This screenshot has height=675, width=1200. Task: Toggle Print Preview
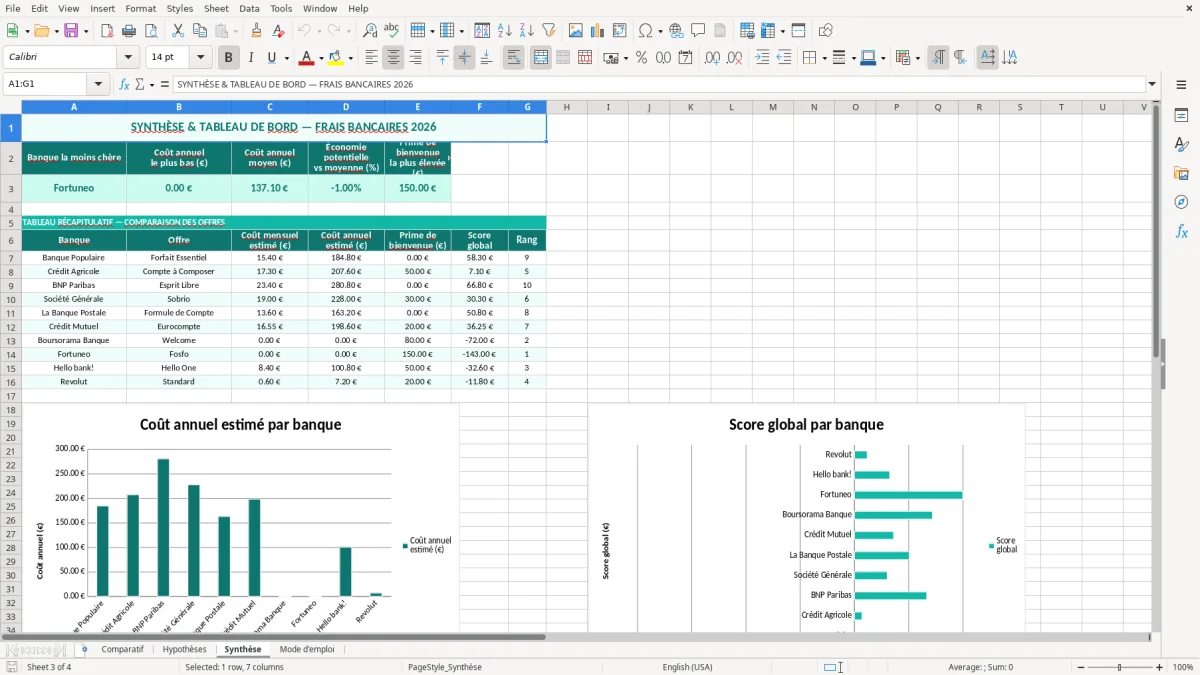click(x=151, y=31)
